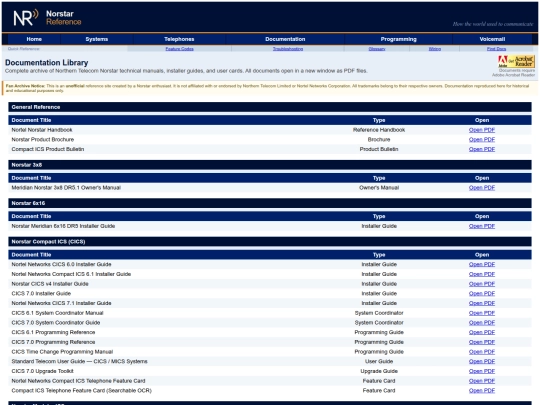540x405 pixels.
Task: Follow the Glossary quick link
Action: [377, 49]
